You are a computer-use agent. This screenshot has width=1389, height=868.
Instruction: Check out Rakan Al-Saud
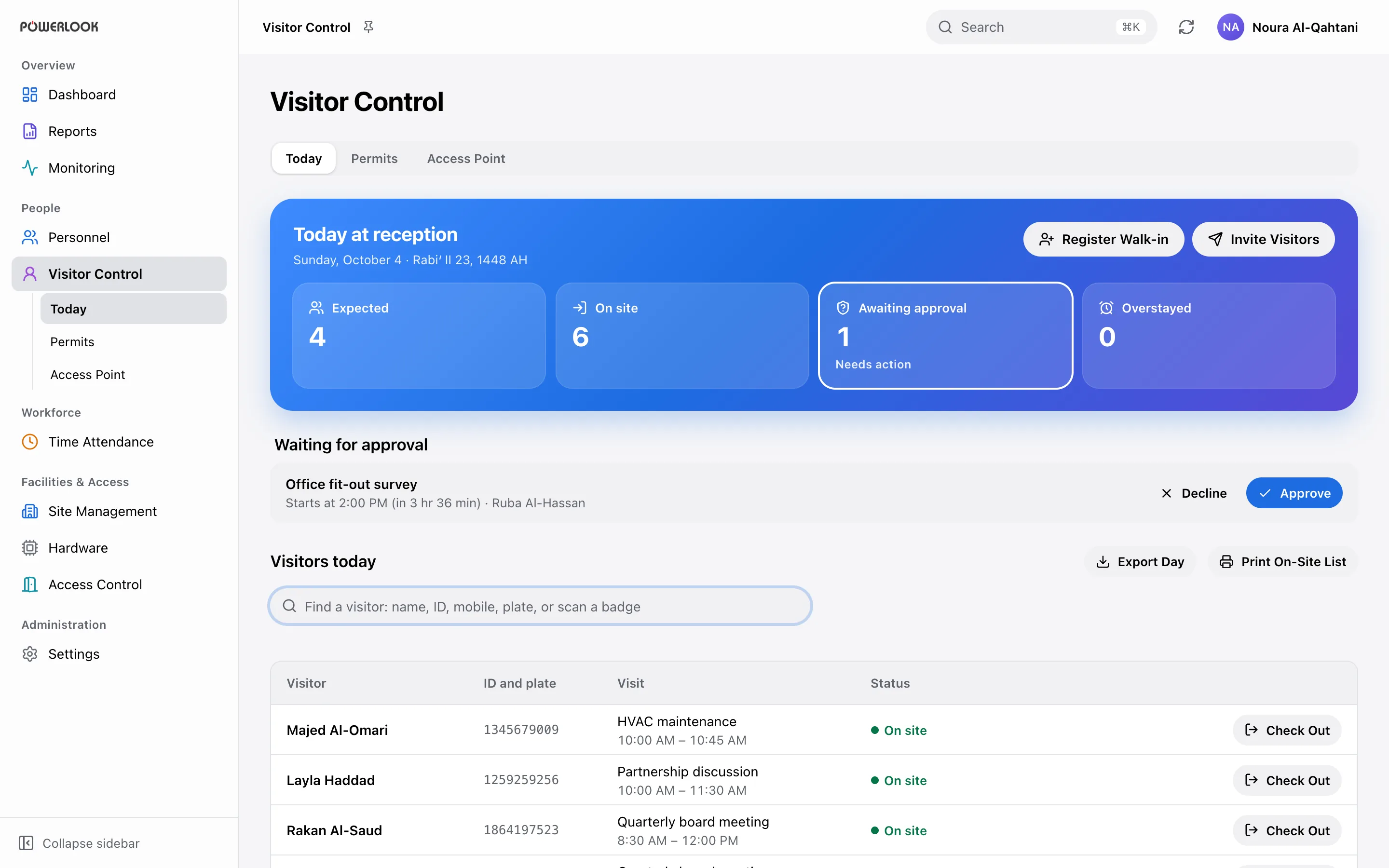[x=1287, y=831]
